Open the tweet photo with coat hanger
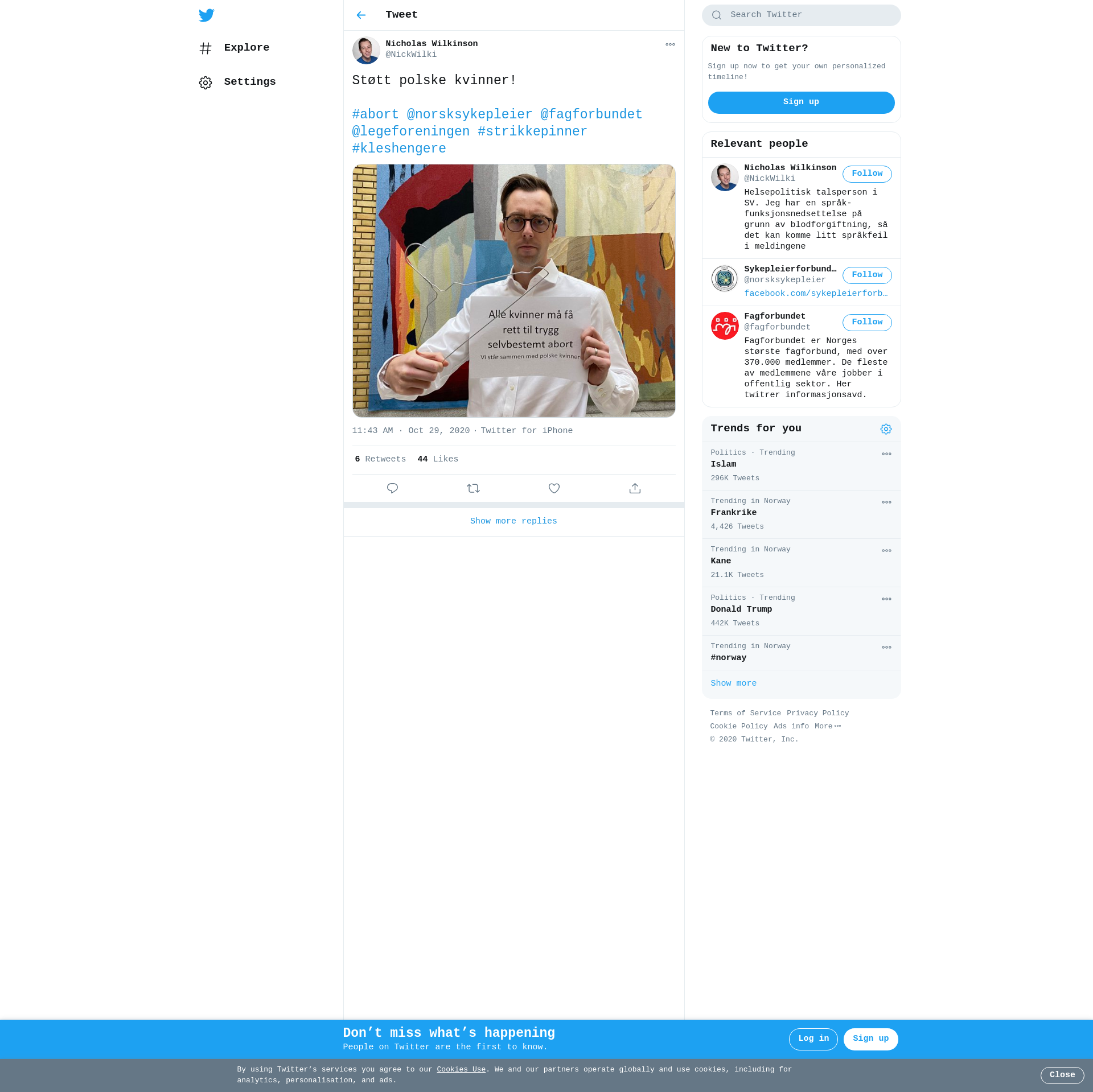This screenshot has height=1092, width=1093. tap(513, 291)
